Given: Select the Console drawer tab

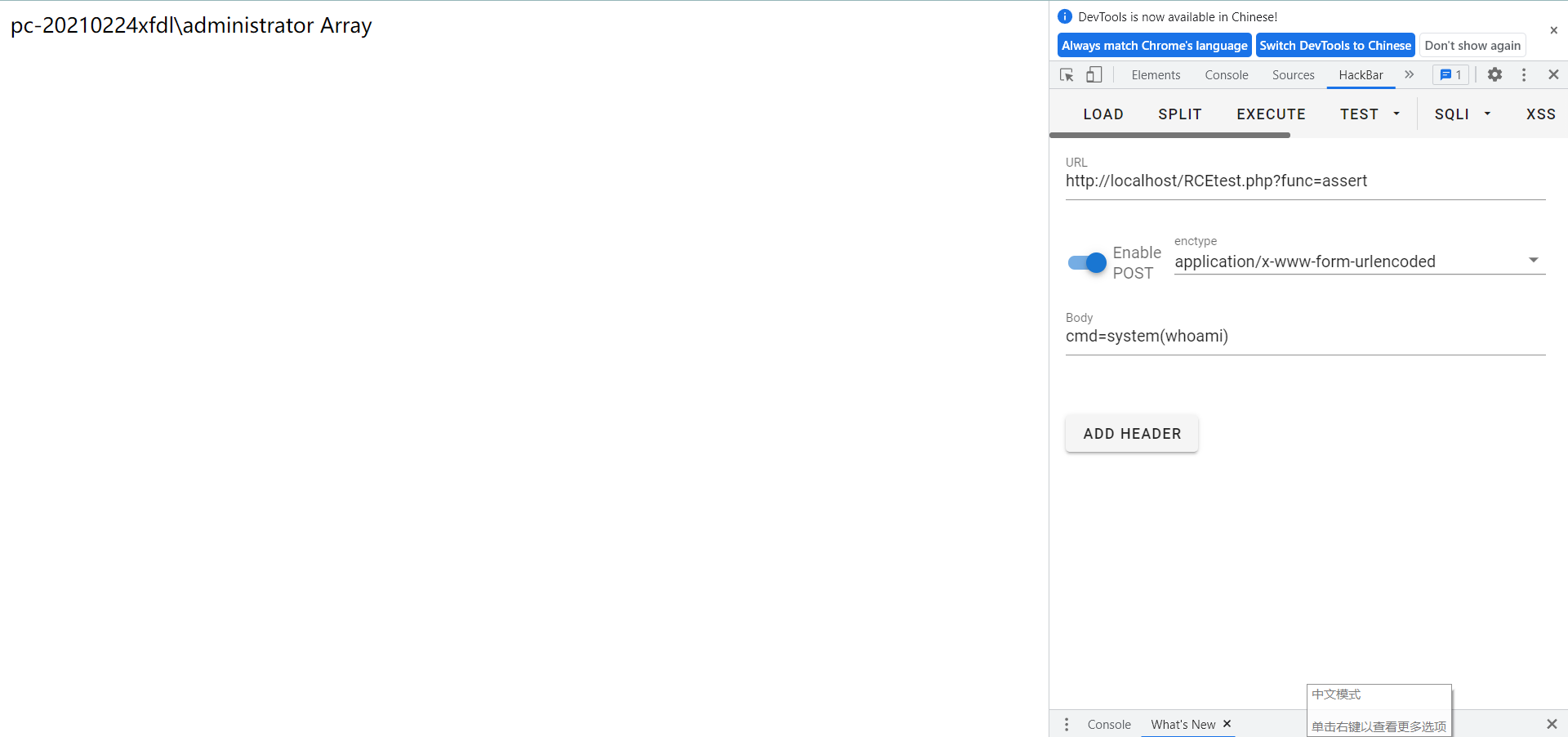Looking at the screenshot, I should point(1109,725).
